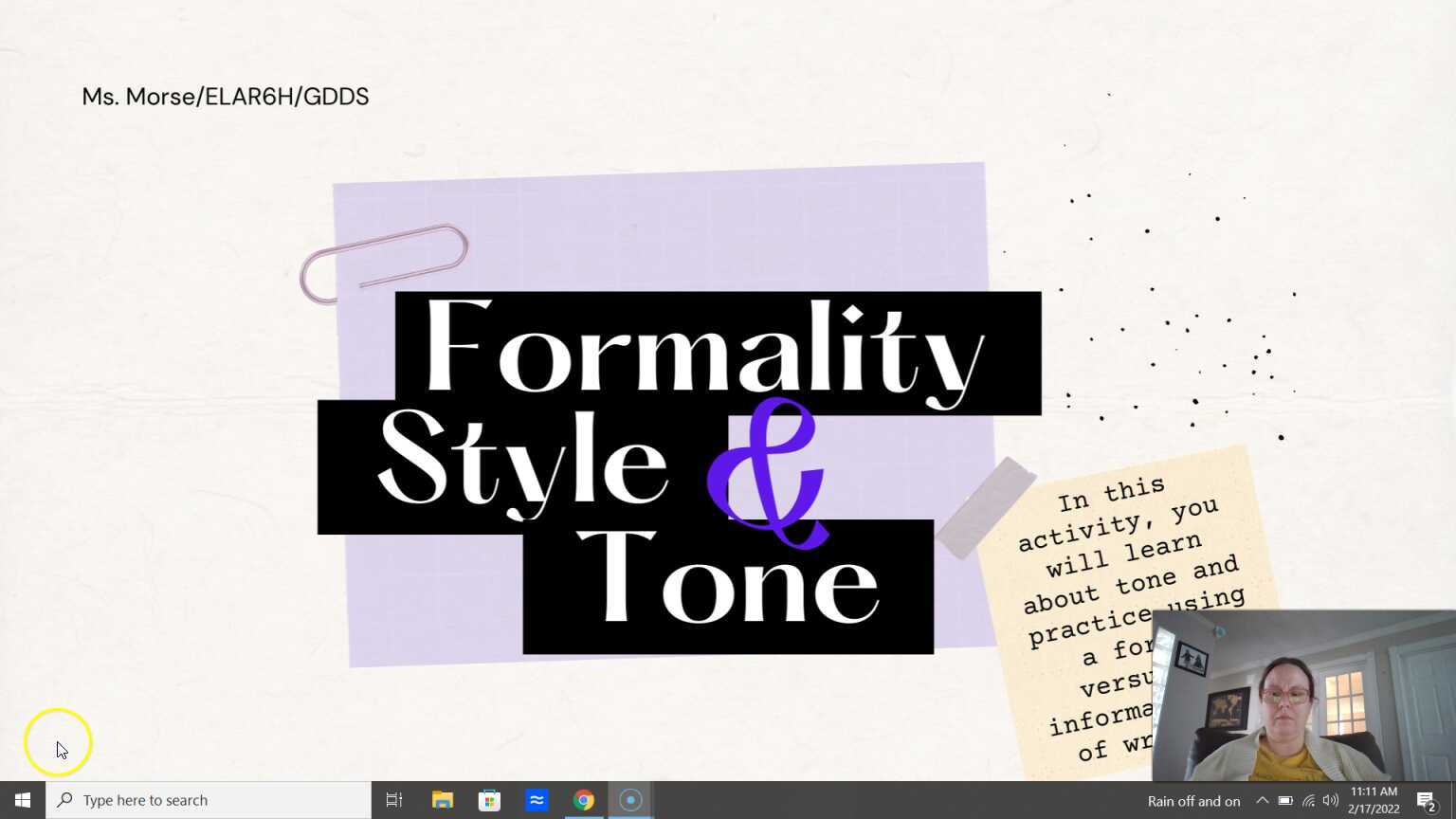The image size is (1456, 819).
Task: Click the active screen recorder taskbar icon
Action: click(630, 799)
